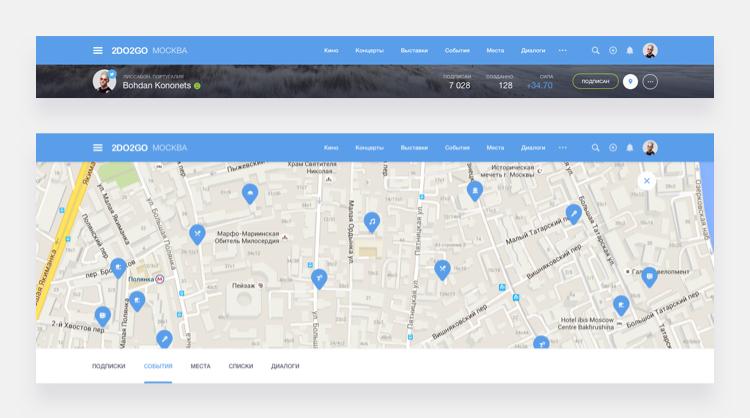
Task: Switch to the ПОДПИСКИ tab
Action: 109,366
